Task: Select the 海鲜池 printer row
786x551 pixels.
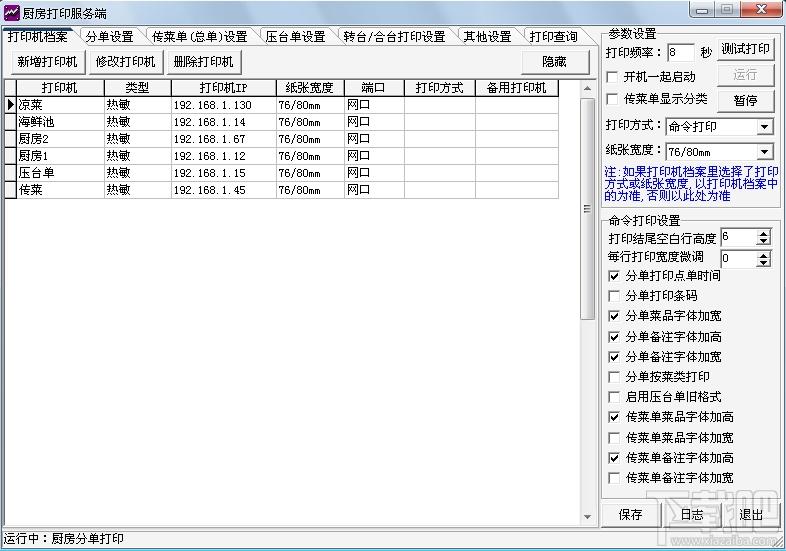Action: [282, 122]
